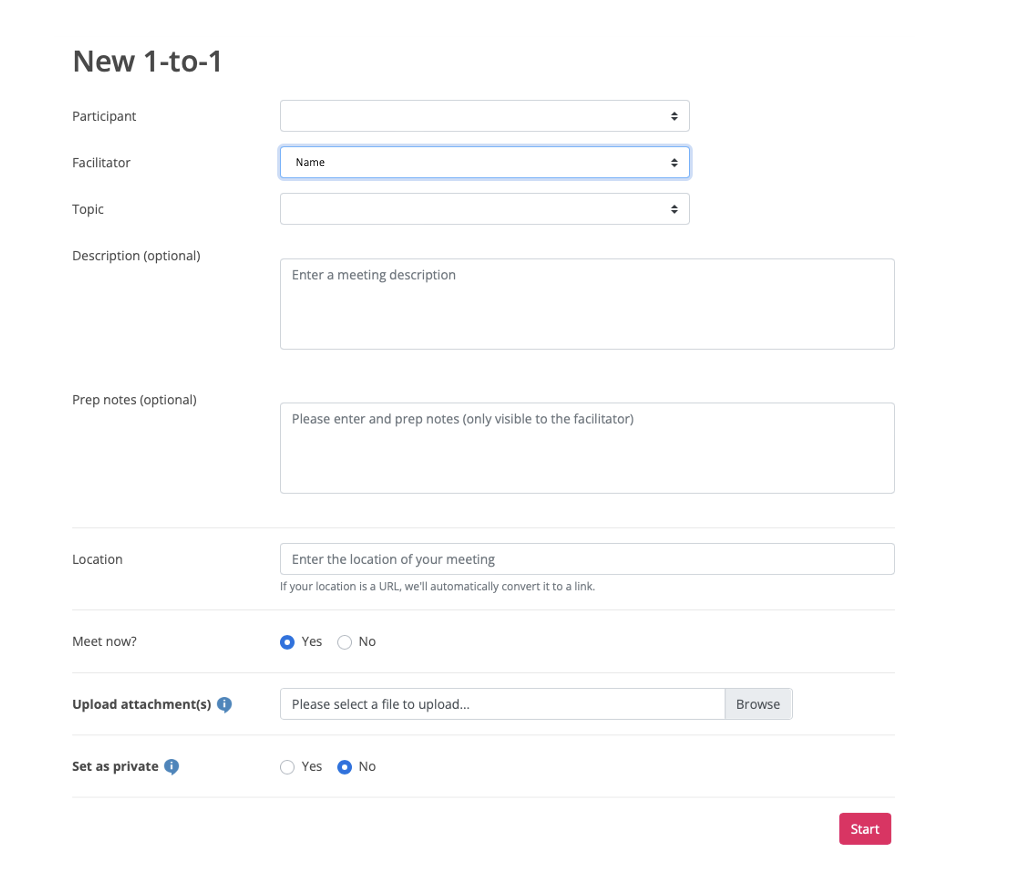Select Yes for Meet now
This screenshot has height=888, width=1018.
tap(288, 642)
